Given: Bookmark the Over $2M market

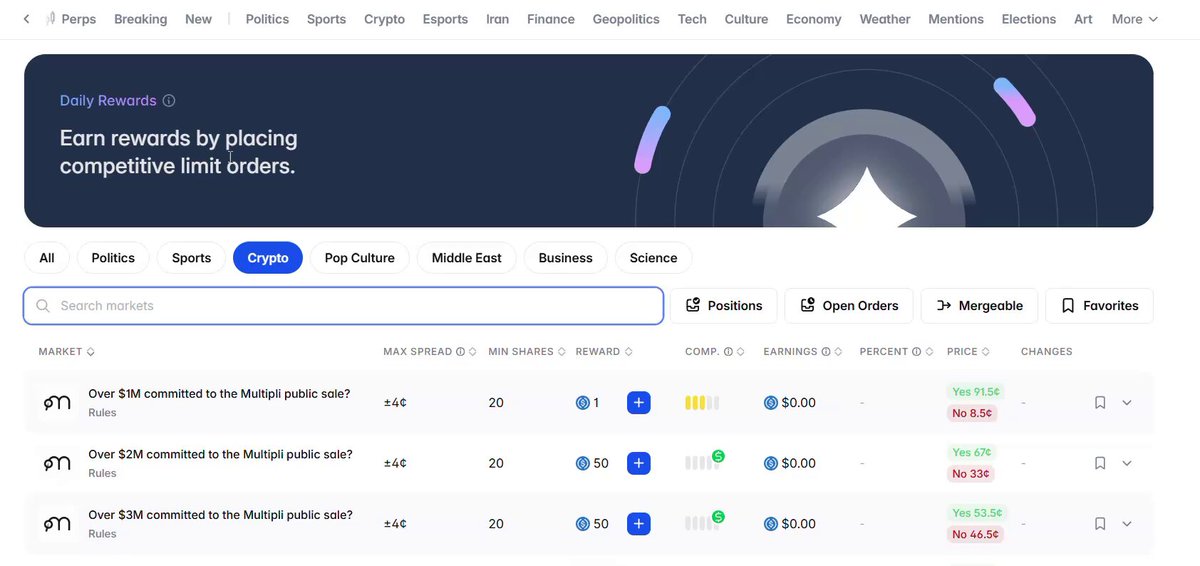Looking at the screenshot, I should pos(1100,464).
